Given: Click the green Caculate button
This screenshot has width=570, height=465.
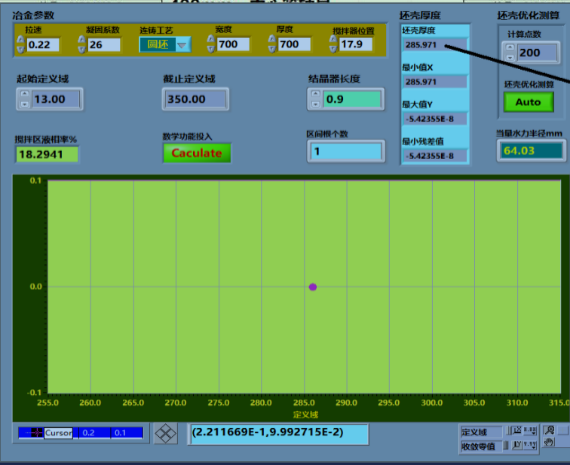Looking at the screenshot, I should click(197, 153).
